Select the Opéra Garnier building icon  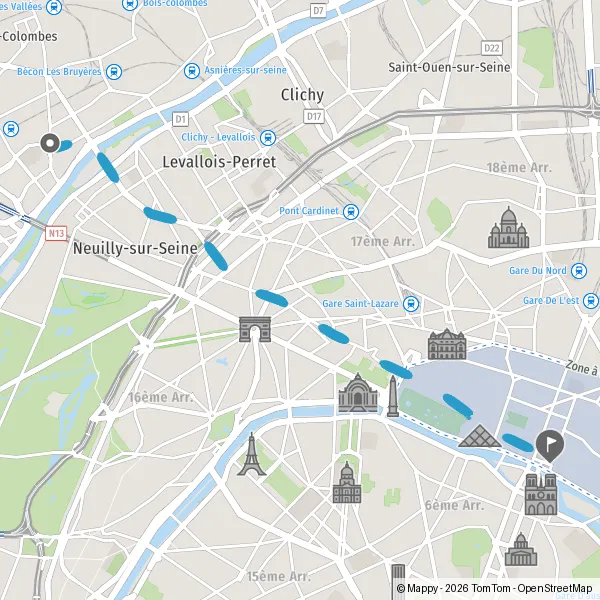tap(447, 344)
